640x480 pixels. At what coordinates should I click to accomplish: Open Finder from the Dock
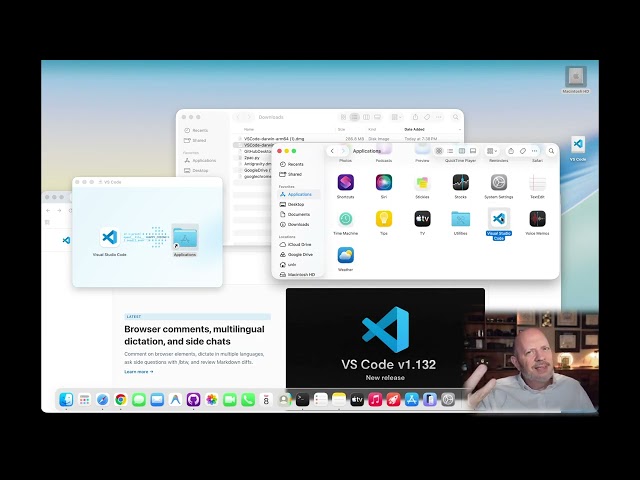pyautogui.click(x=66, y=400)
